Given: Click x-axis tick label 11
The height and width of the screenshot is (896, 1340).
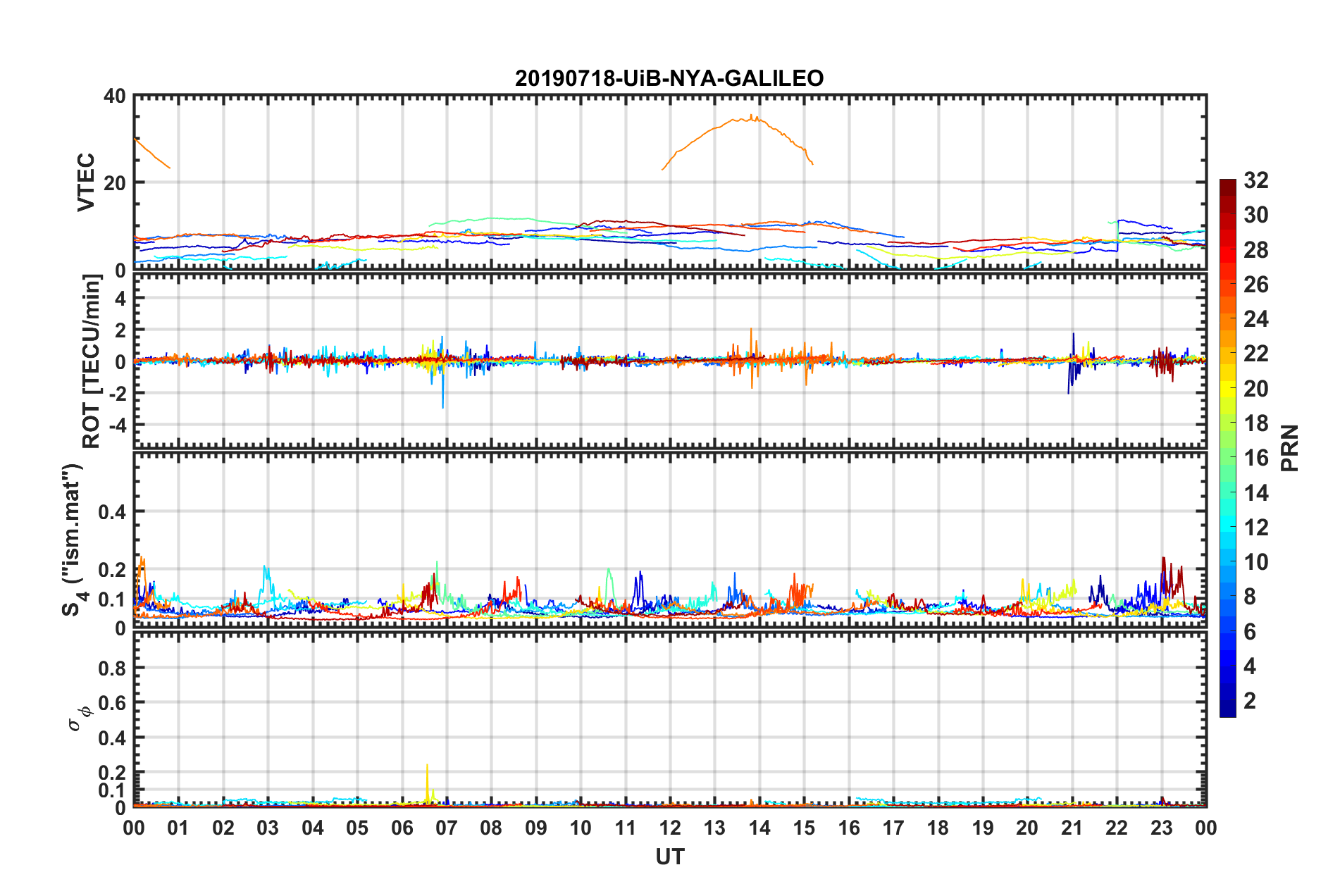Looking at the screenshot, I should [626, 828].
